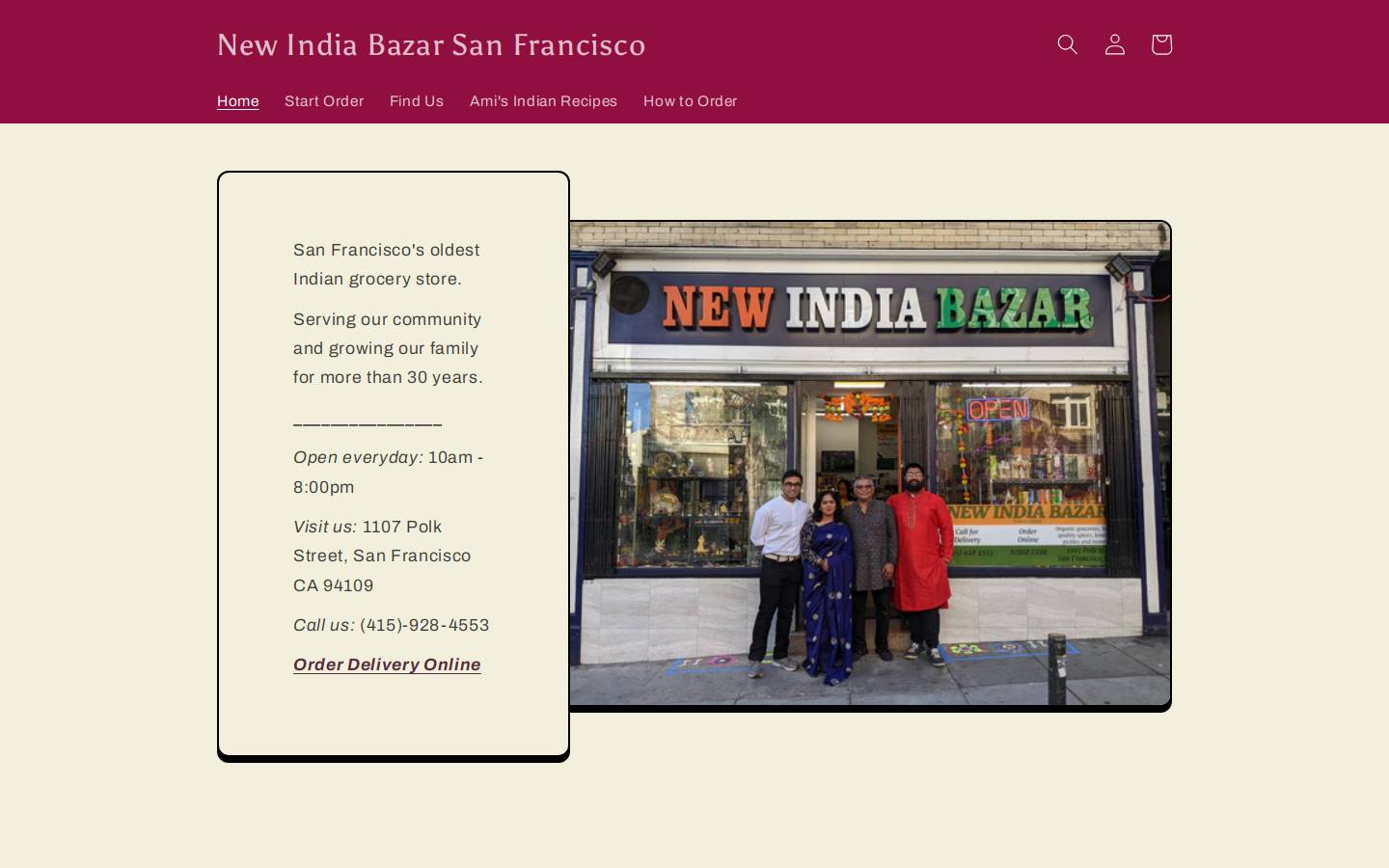Click the text "San Francisco's oldest Indian grocery store."
1389x868 pixels.
[387, 264]
